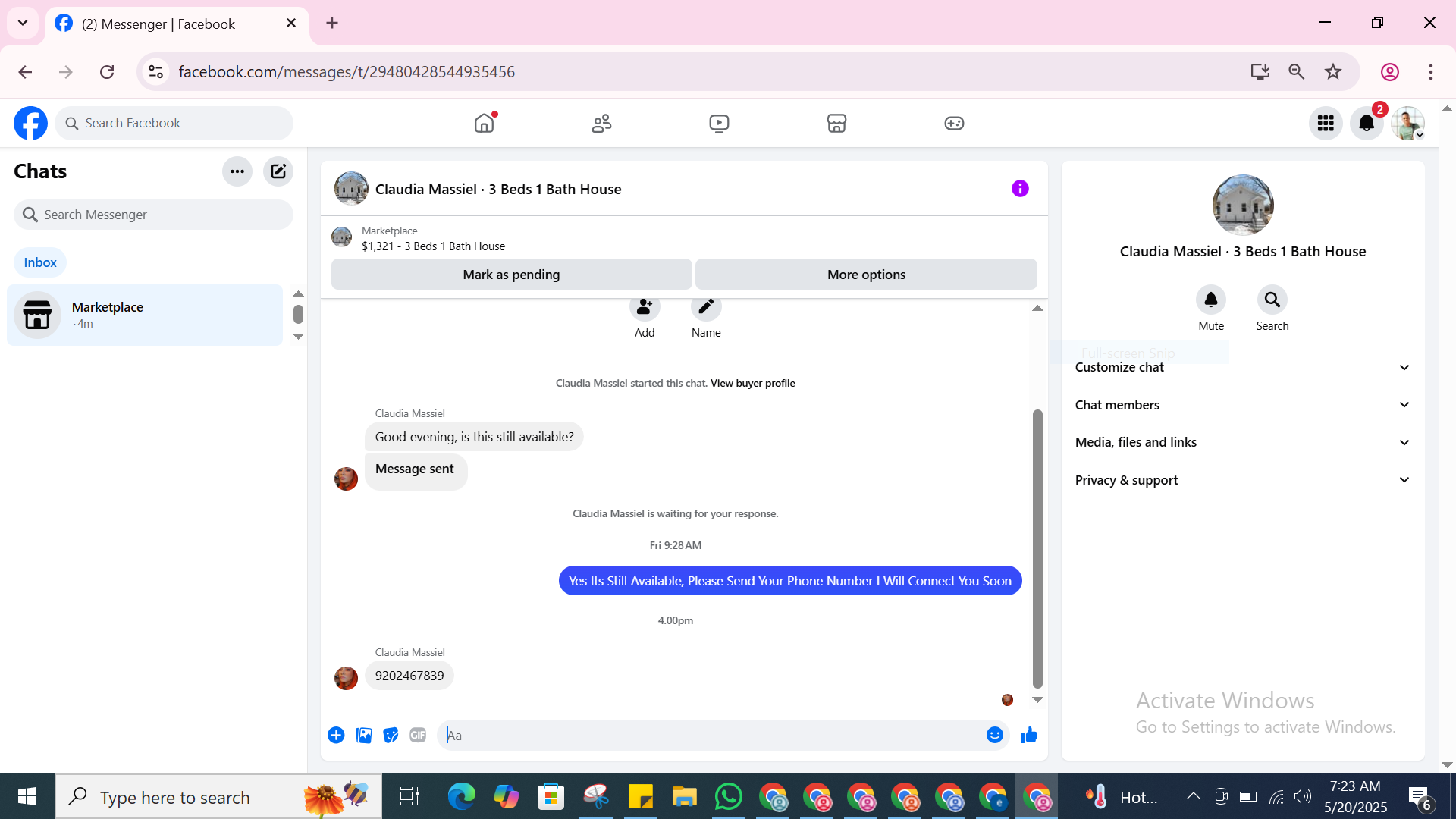Screen dimensions: 1456x819
Task: Click the Mark as pending button
Action: tap(511, 275)
